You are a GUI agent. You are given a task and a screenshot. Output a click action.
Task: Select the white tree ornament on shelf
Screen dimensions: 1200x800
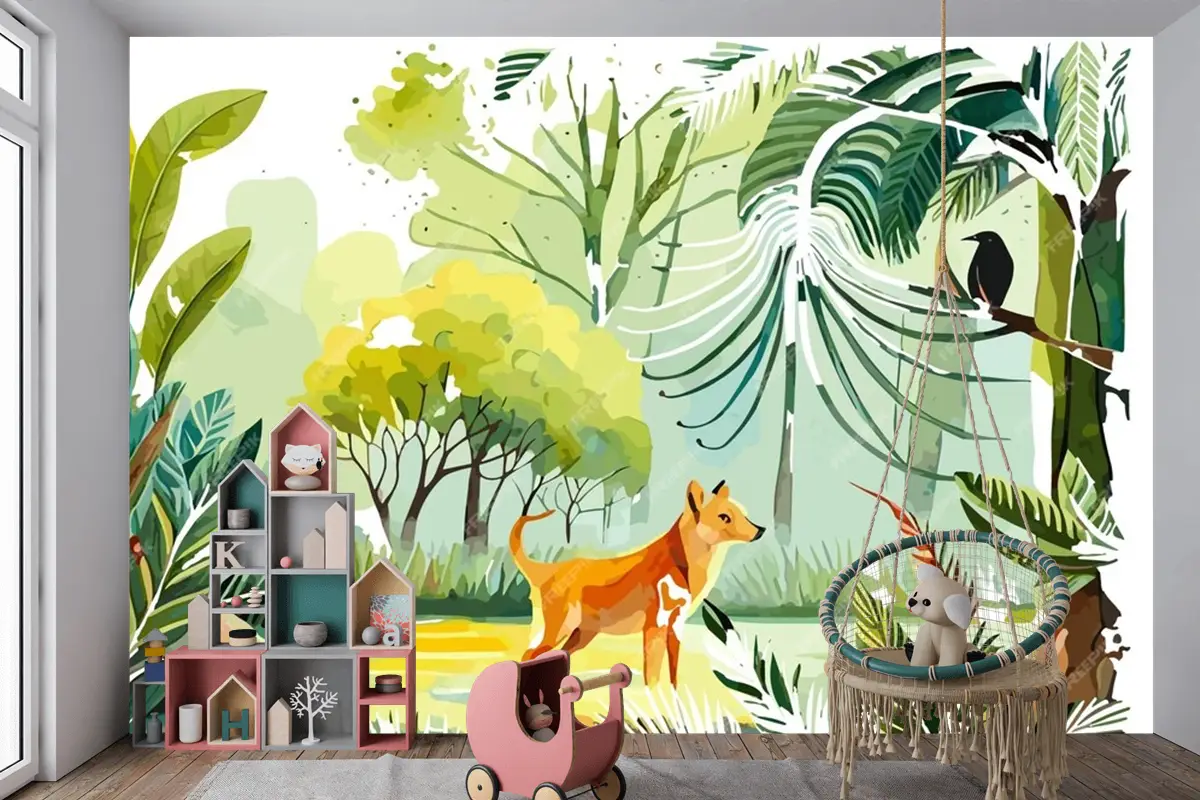point(312,708)
